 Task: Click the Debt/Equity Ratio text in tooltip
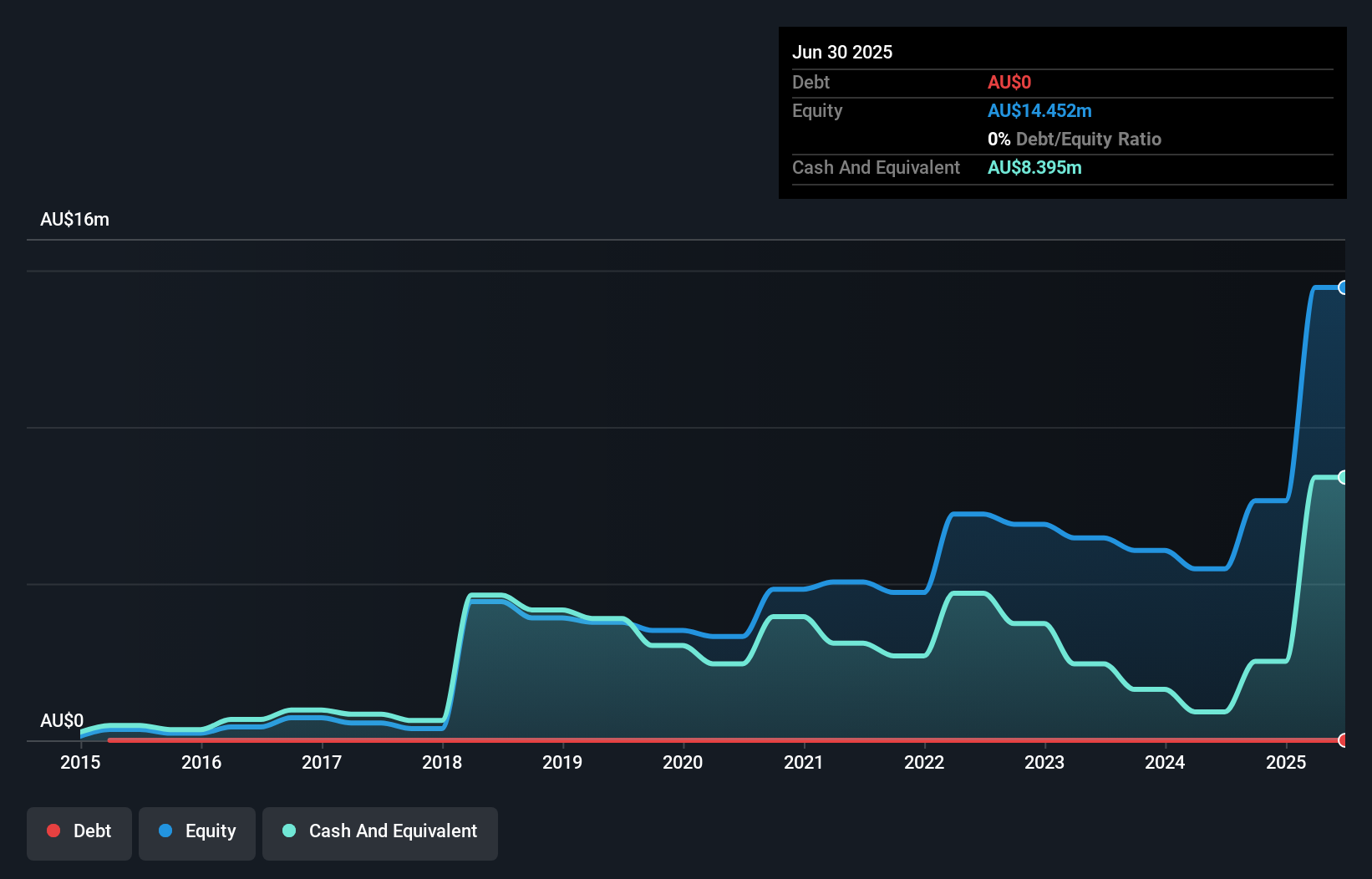click(1088, 140)
